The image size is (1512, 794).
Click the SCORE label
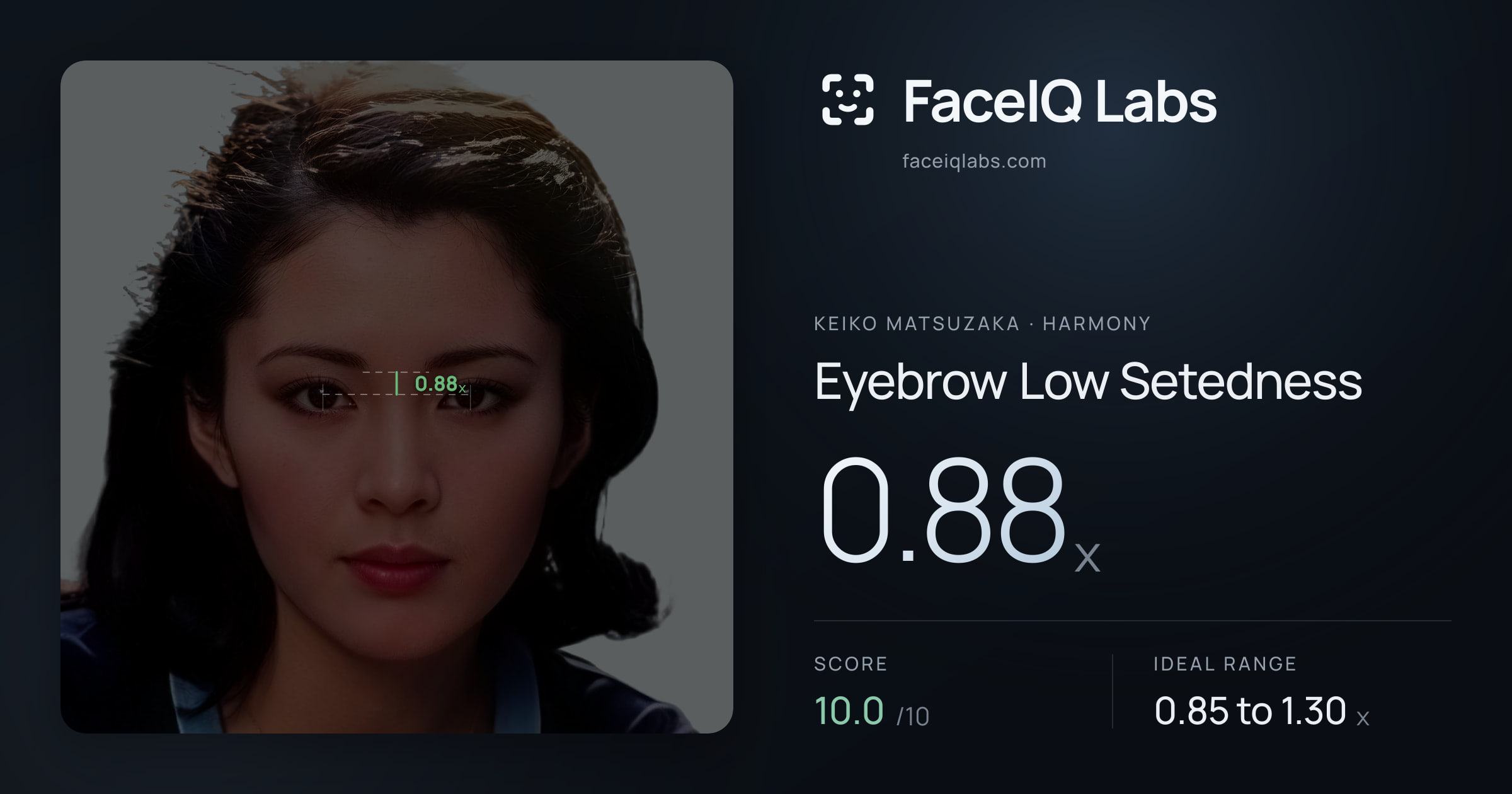(850, 664)
